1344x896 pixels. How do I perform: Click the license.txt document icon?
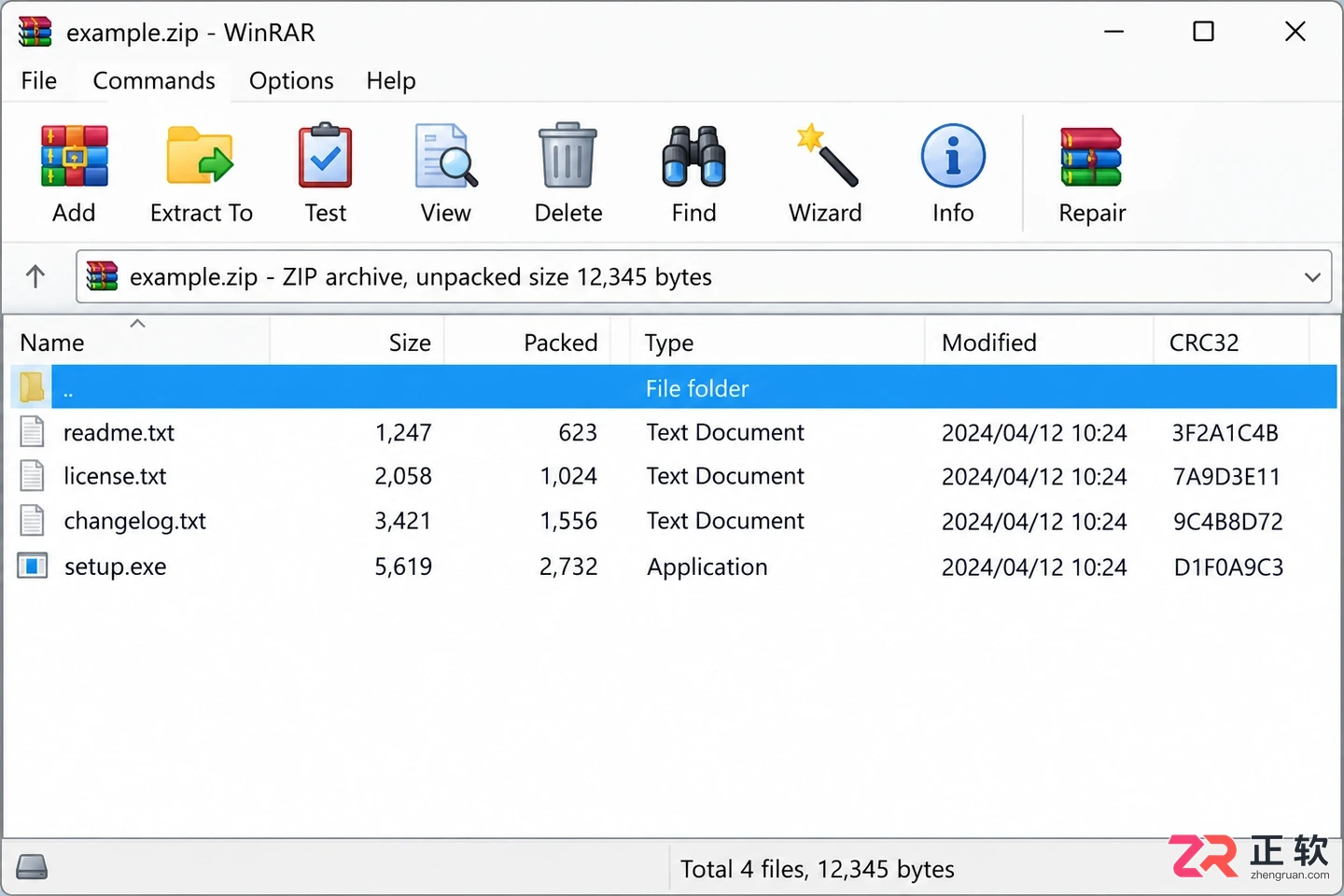33,475
